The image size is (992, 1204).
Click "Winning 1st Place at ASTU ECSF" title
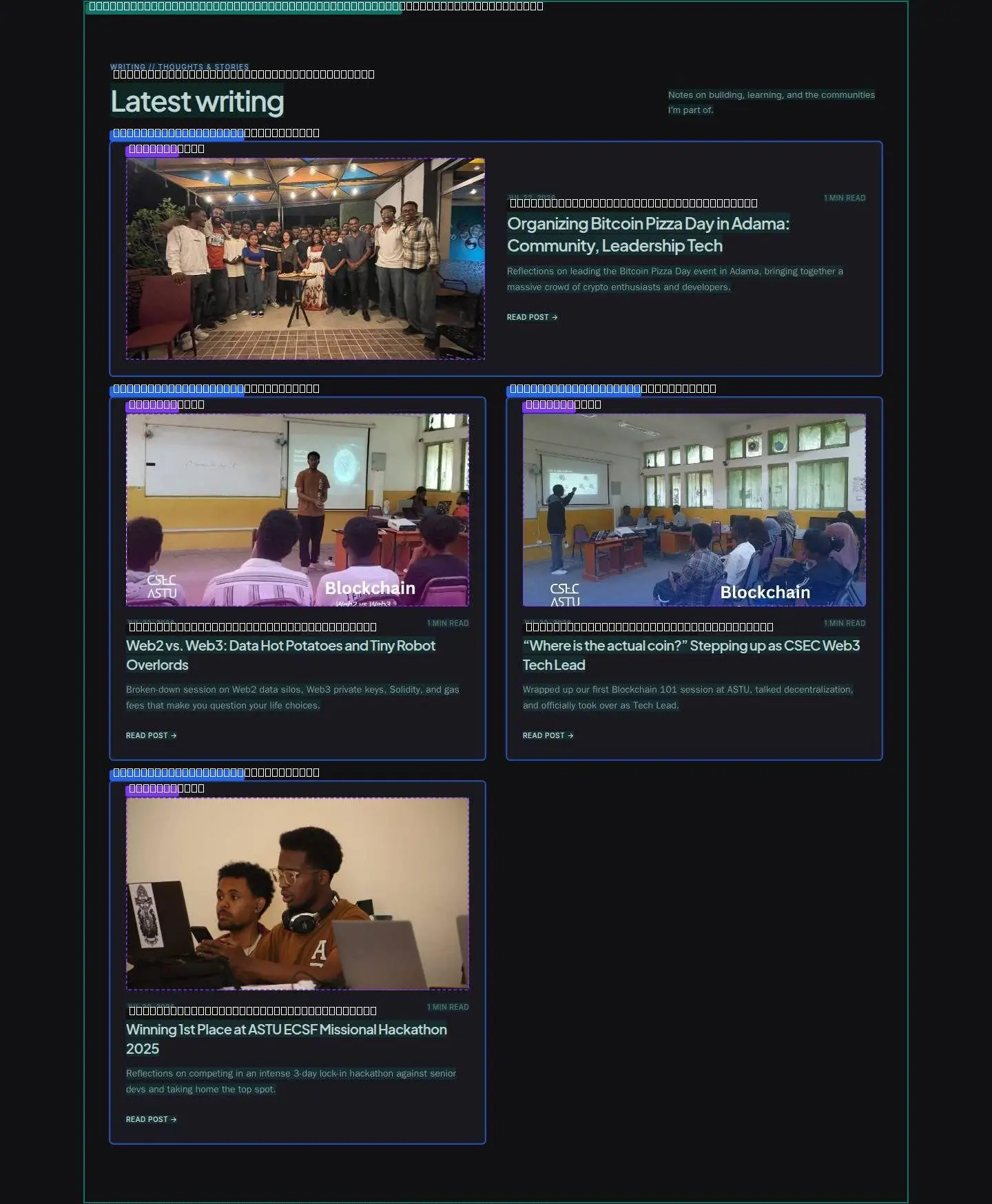point(287,1039)
